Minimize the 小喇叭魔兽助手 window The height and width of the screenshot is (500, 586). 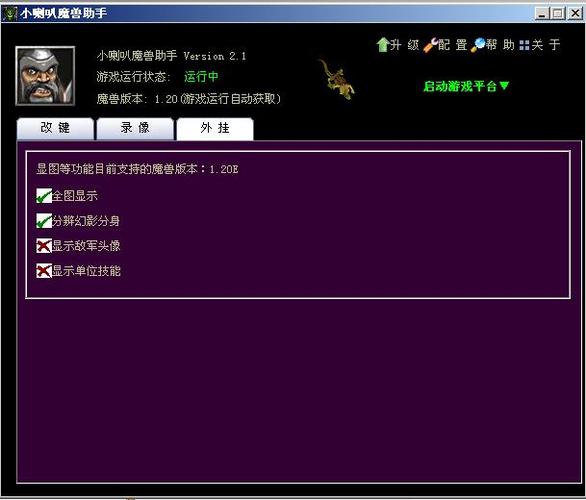coord(542,14)
